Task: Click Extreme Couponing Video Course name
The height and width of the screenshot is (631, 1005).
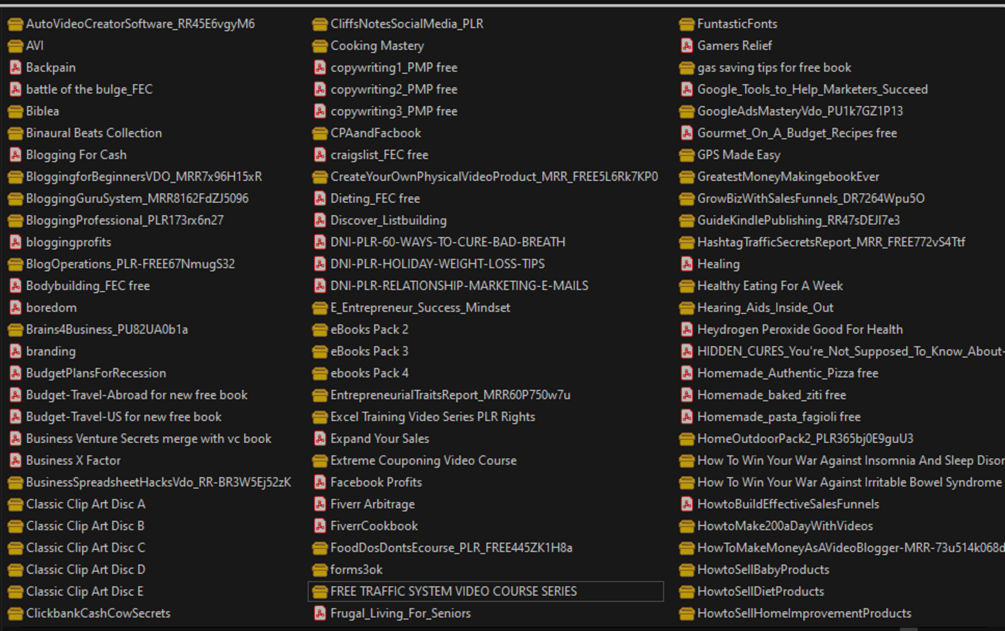Action: [424, 460]
